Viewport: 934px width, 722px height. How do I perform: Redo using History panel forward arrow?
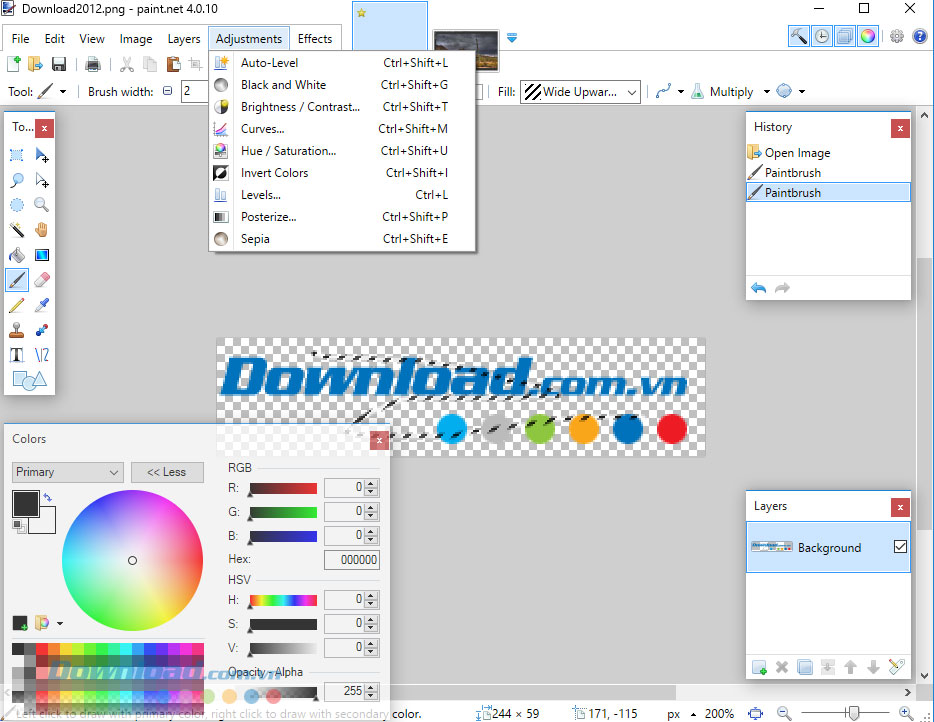click(x=782, y=288)
